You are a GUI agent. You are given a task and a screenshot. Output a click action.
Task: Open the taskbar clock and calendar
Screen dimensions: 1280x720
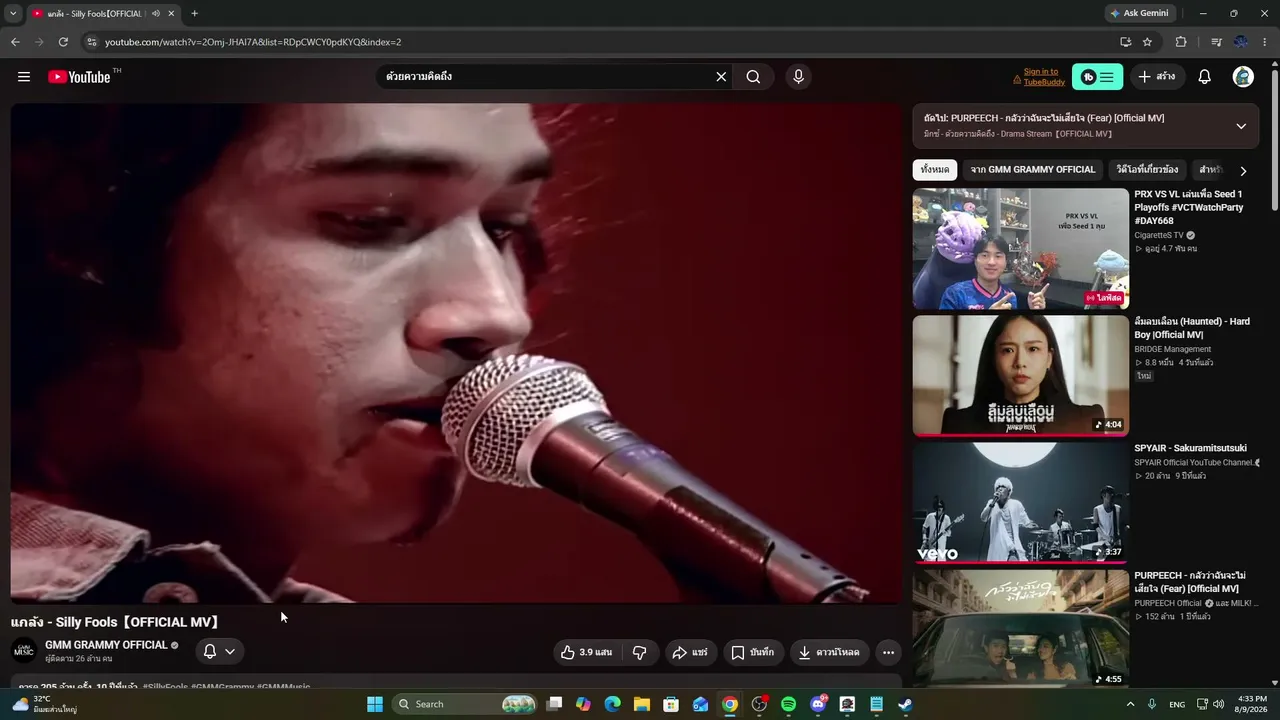point(1252,704)
